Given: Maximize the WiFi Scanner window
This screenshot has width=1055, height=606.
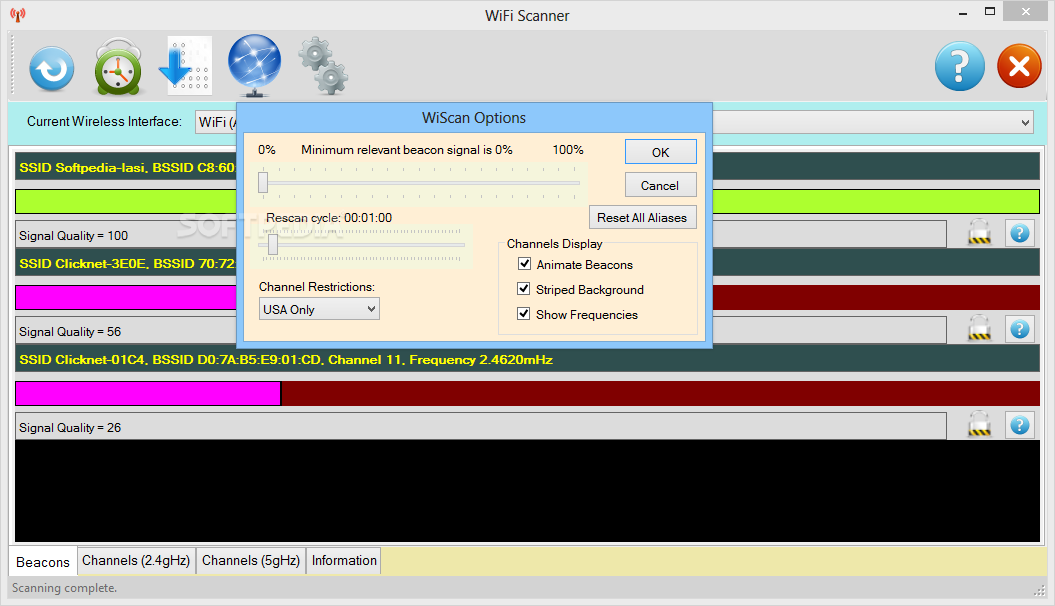Looking at the screenshot, I should pos(990,11).
